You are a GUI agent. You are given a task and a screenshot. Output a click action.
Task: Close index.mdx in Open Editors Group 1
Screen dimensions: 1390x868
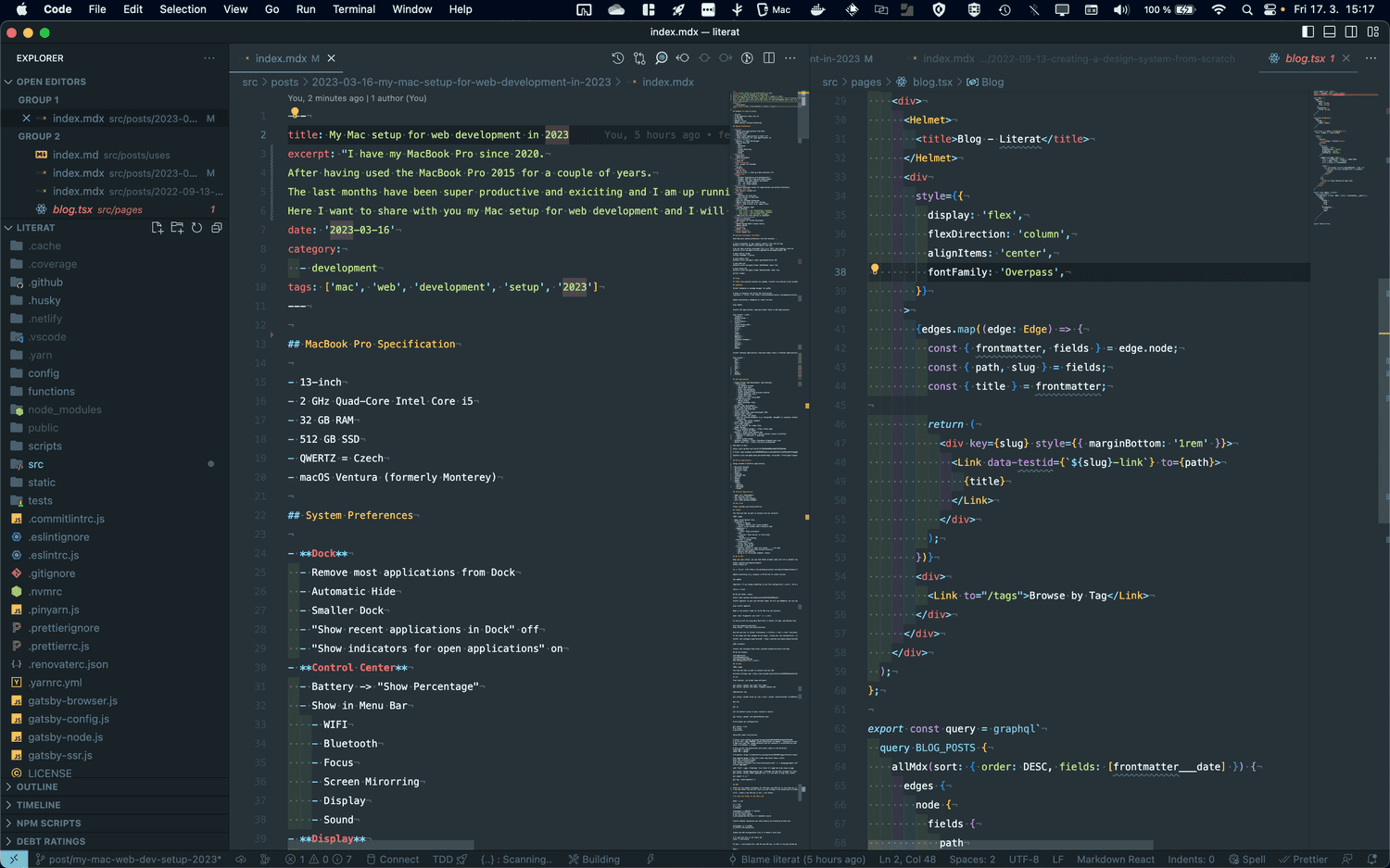(x=26, y=119)
